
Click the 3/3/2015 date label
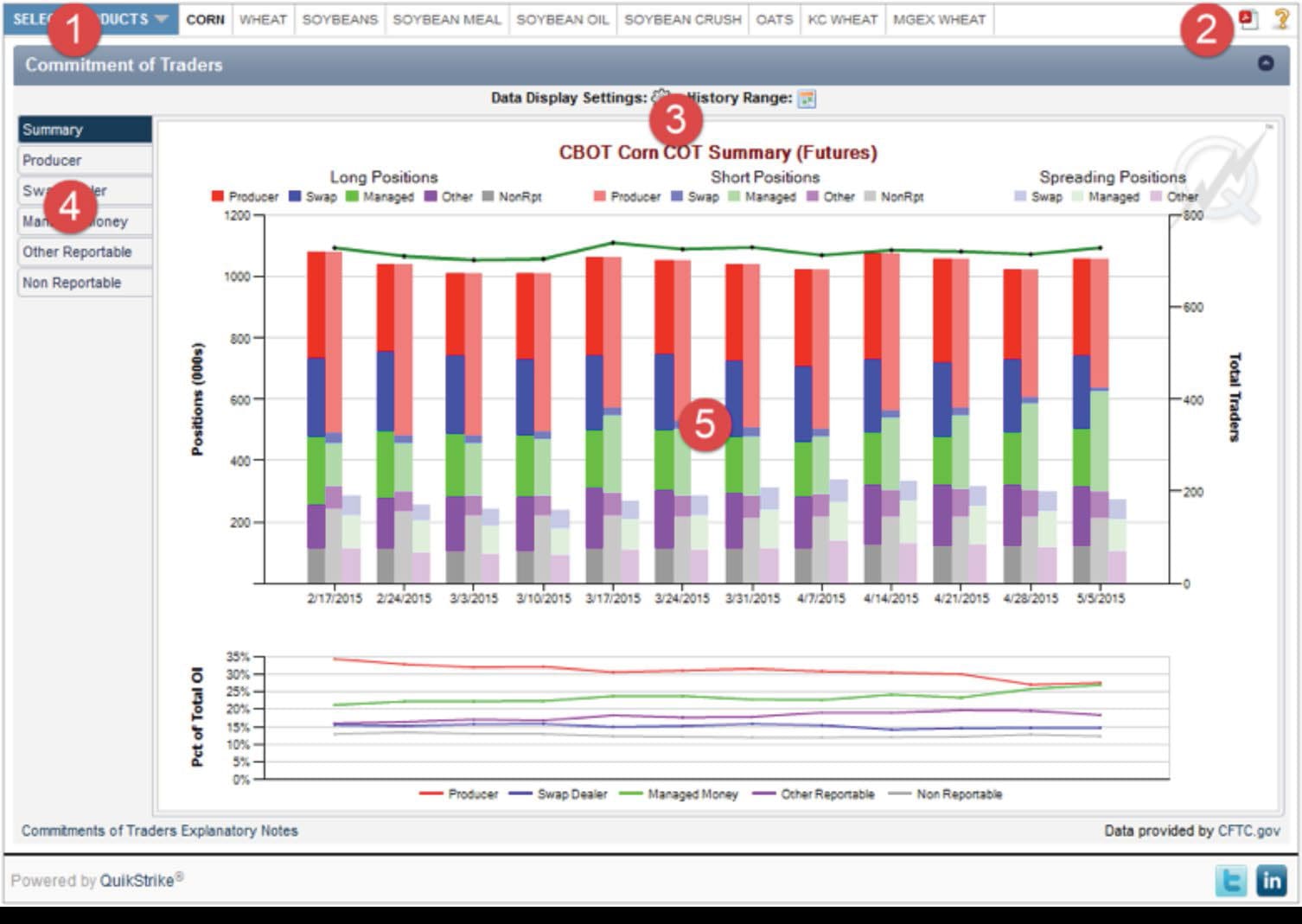[x=474, y=598]
